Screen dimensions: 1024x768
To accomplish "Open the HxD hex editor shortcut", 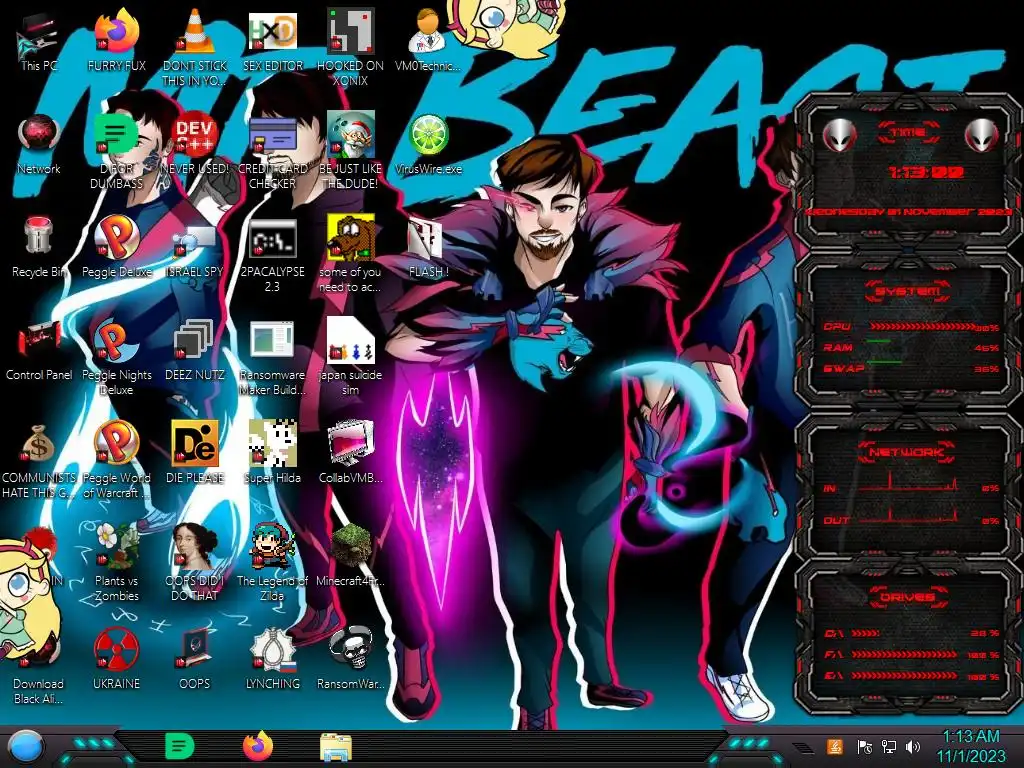I will click(272, 40).
